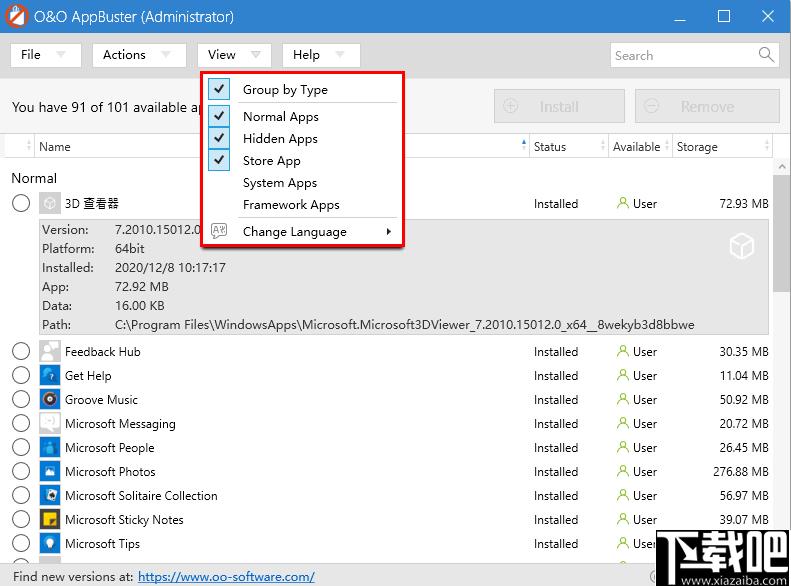Click the user icon in Sticky Notes row
The width and height of the screenshot is (791, 586).
click(x=623, y=519)
